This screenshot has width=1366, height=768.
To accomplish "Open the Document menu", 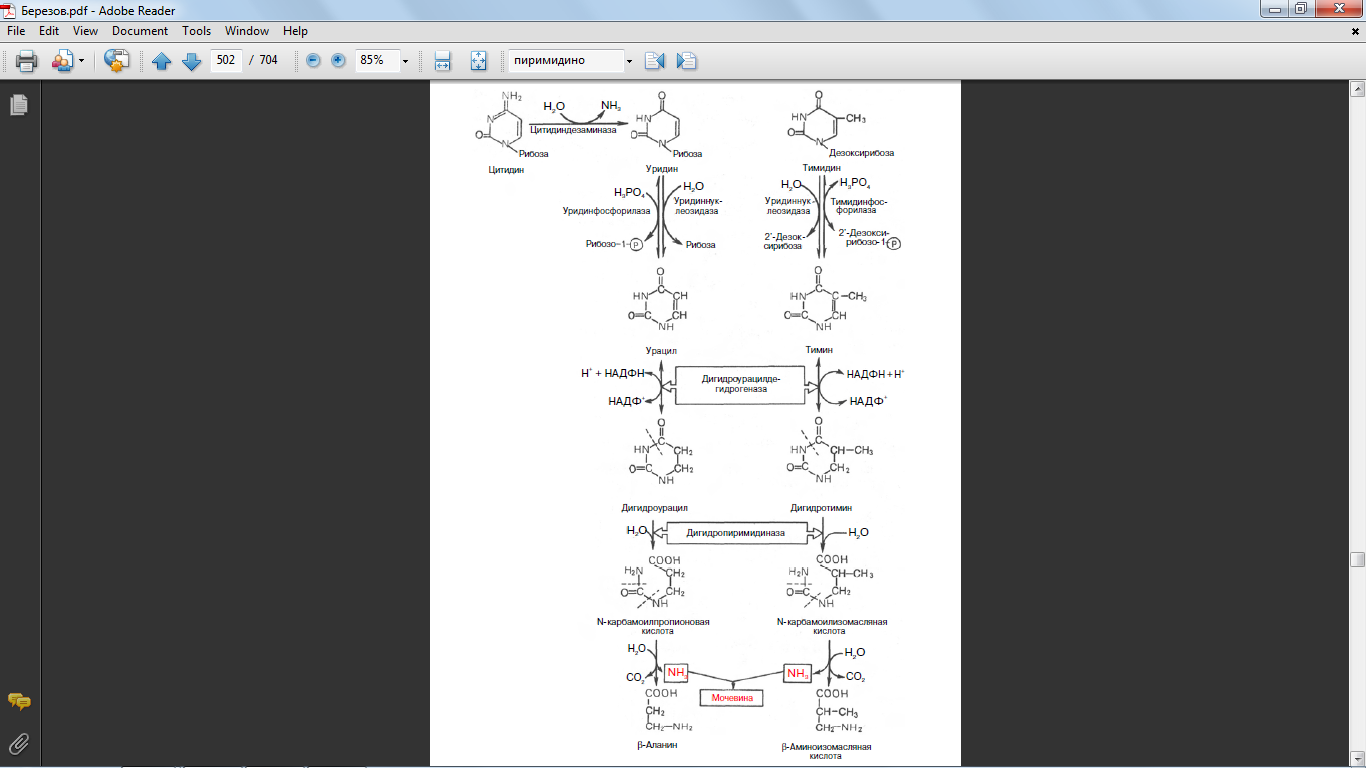I will pos(140,31).
